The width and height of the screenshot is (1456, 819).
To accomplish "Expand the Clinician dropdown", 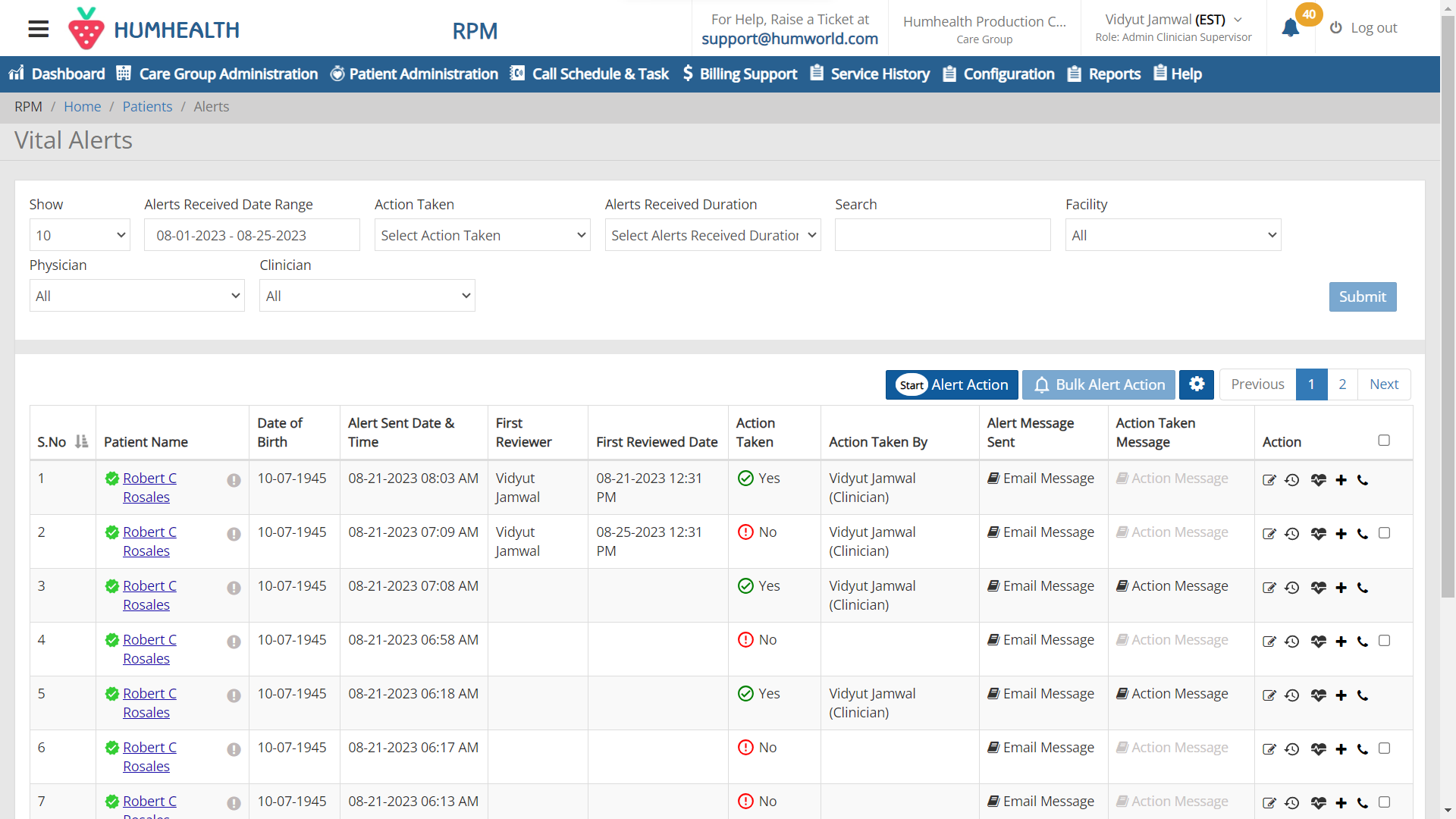I will click(x=366, y=296).
